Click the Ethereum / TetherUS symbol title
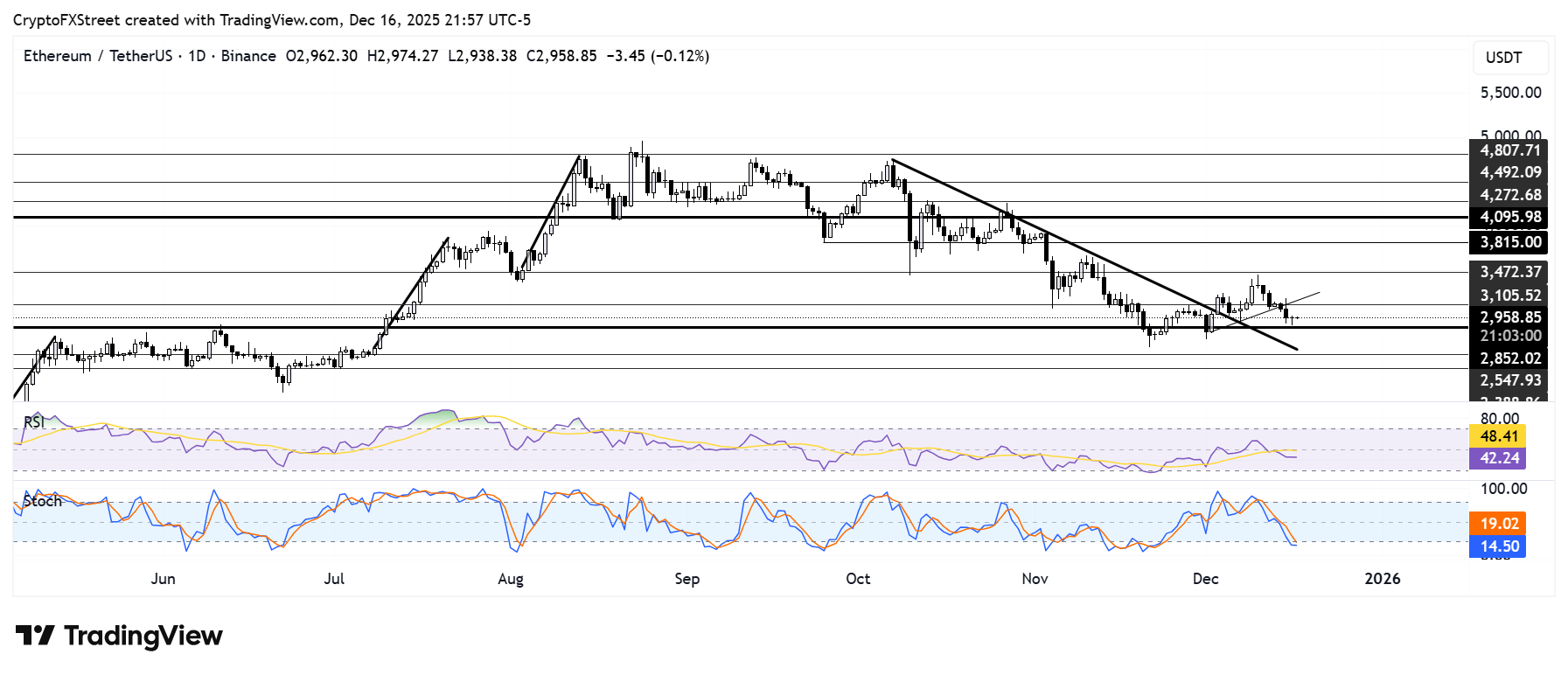The image size is (1568, 675). [98, 56]
